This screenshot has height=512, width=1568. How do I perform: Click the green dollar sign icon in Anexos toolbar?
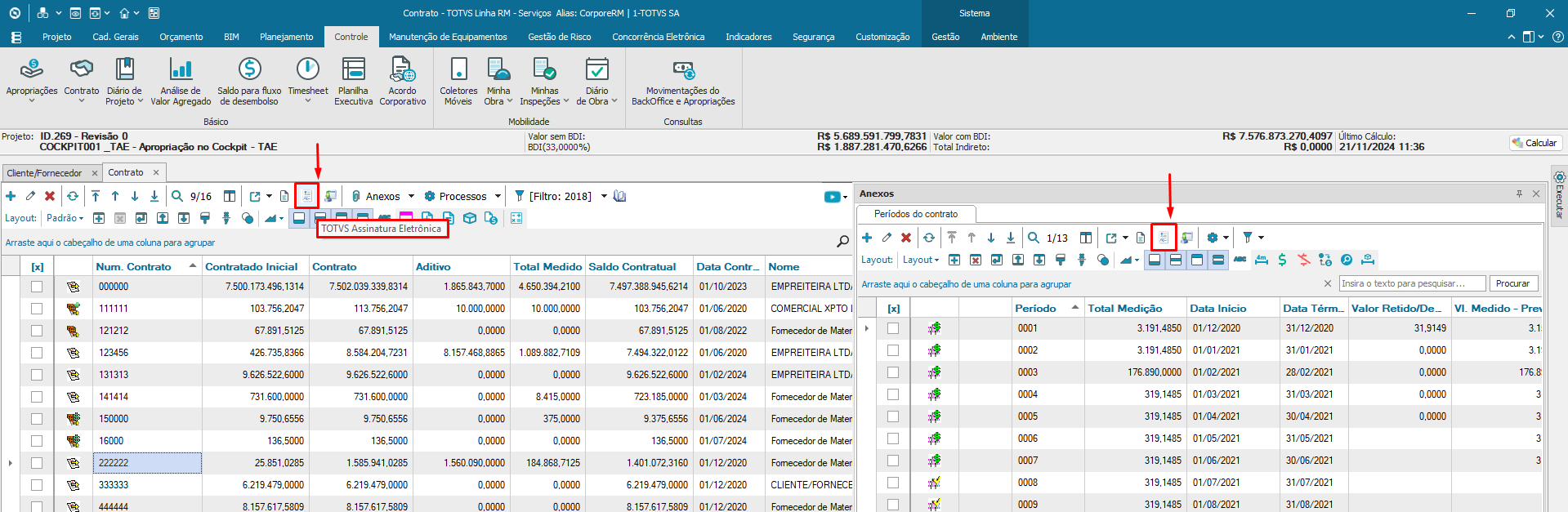pos(1282,260)
